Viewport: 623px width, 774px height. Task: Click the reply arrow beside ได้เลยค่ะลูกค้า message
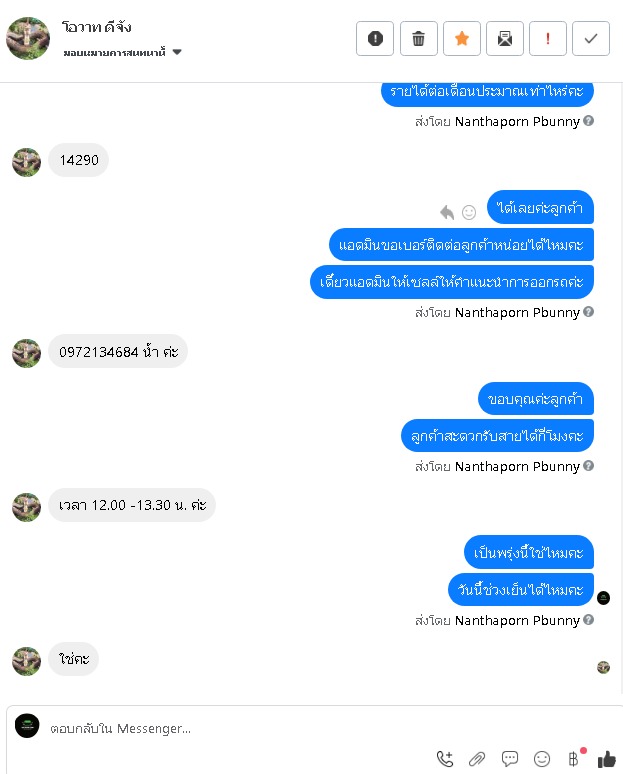point(447,212)
